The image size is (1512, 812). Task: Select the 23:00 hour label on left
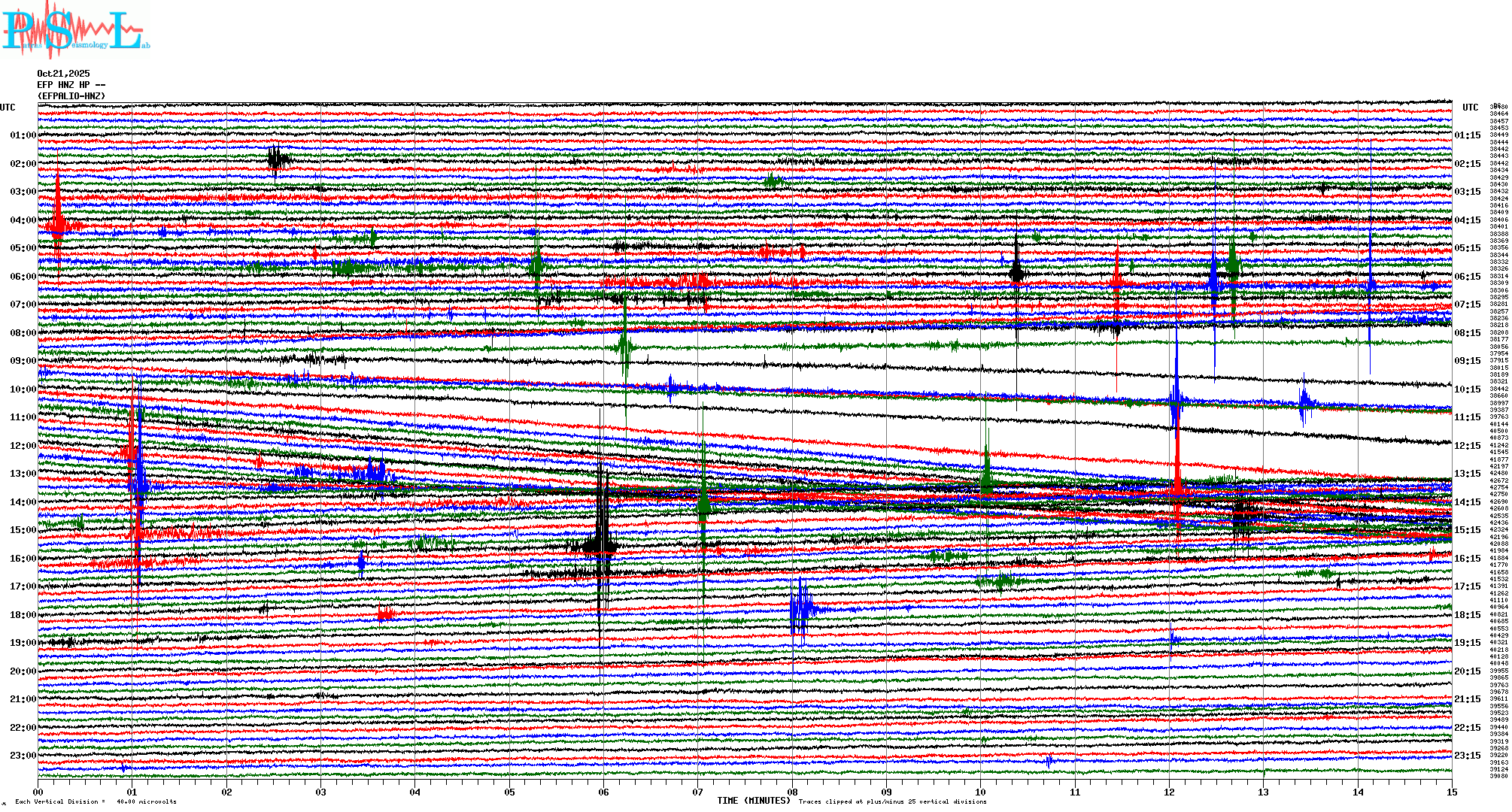pyautogui.click(x=23, y=756)
